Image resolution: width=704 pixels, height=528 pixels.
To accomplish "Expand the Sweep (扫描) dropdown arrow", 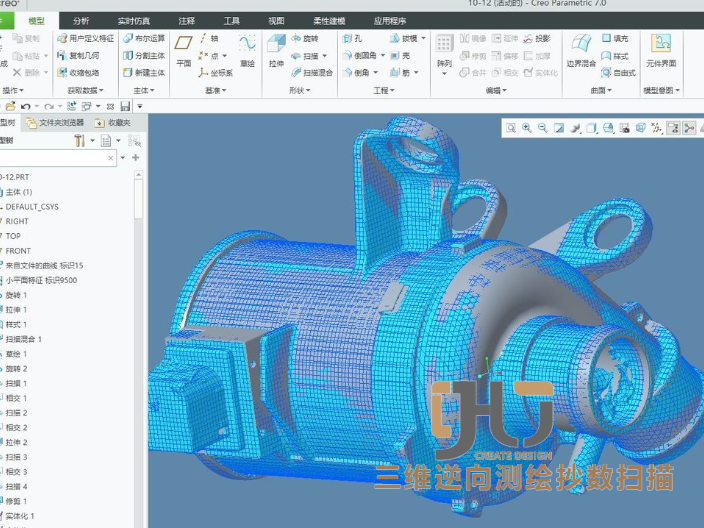I will click(x=325, y=56).
